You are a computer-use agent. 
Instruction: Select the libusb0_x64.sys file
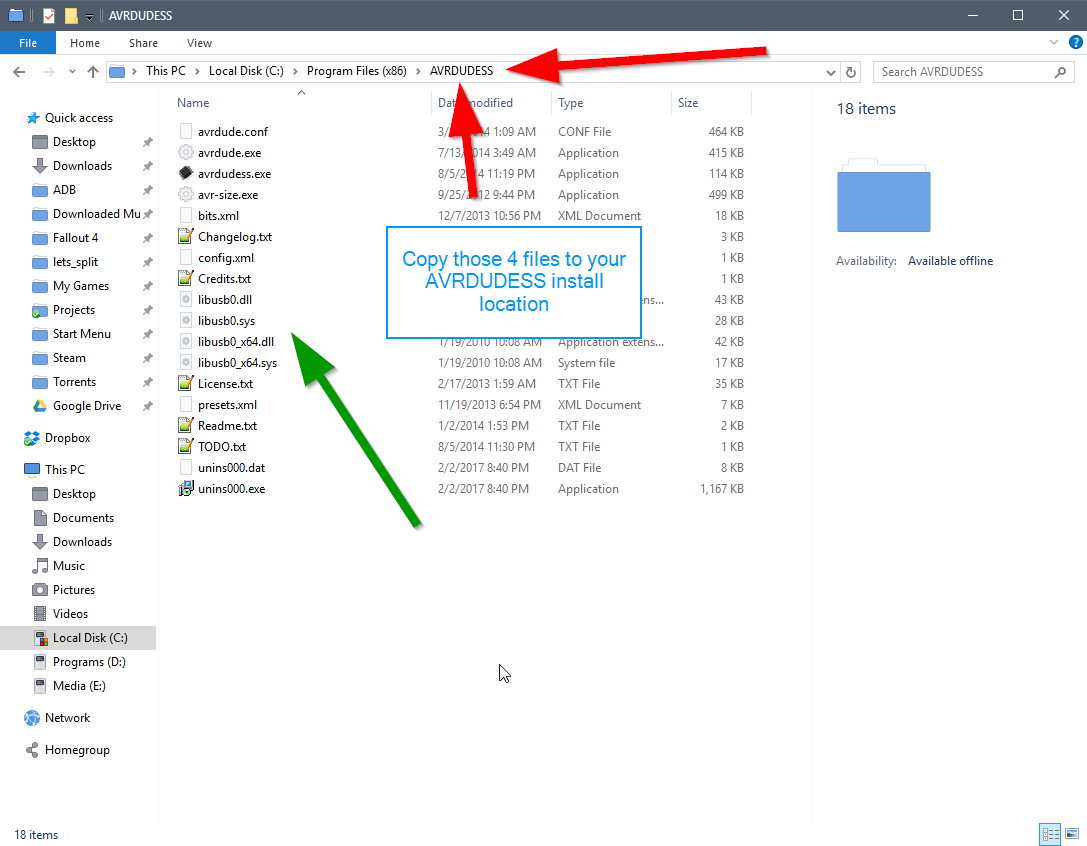(237, 363)
